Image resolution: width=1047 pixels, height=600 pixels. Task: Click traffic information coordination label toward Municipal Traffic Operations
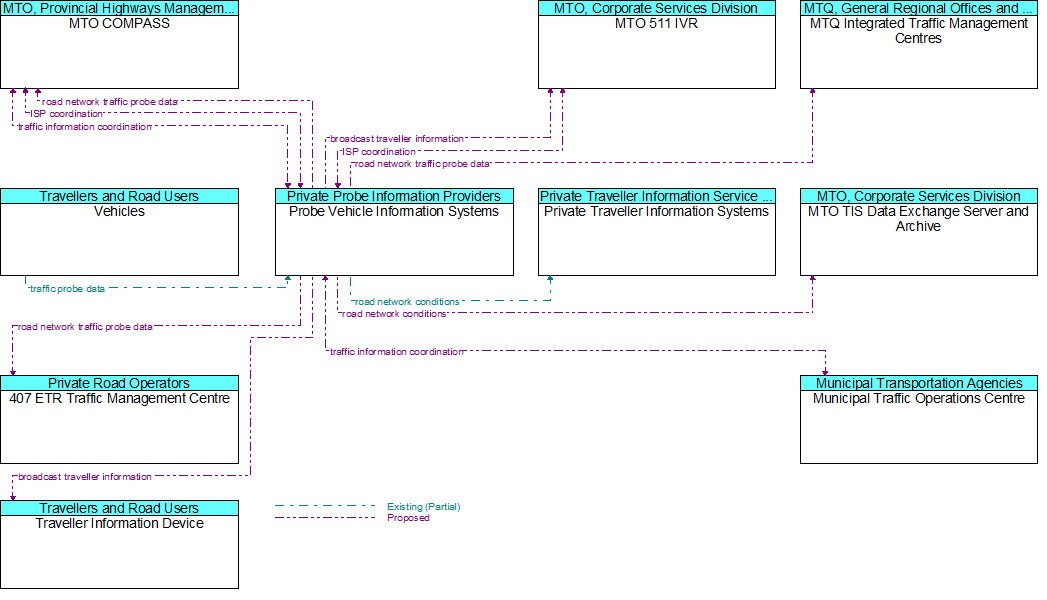tap(397, 352)
